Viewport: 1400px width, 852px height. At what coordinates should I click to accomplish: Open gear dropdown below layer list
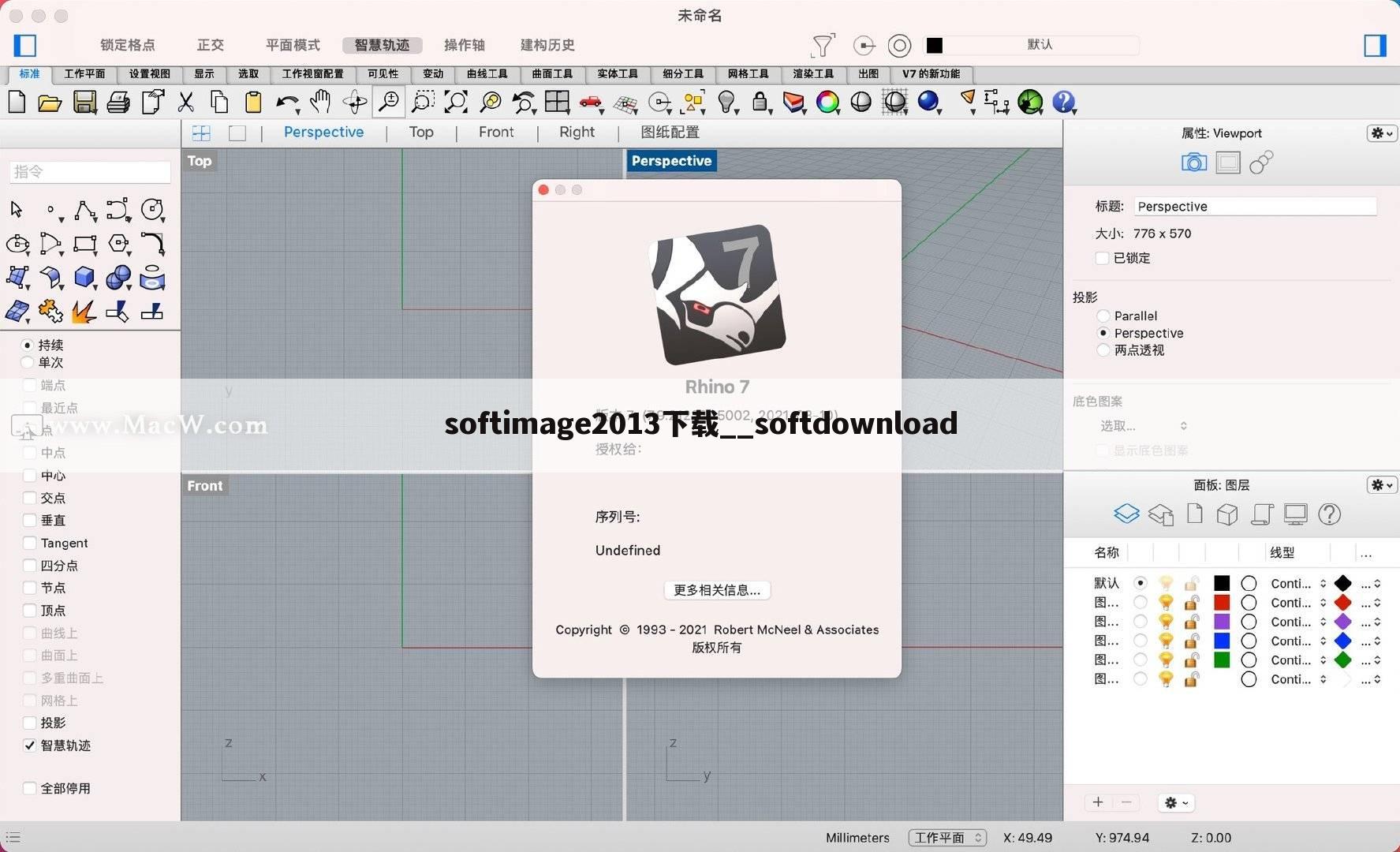pos(1176,802)
